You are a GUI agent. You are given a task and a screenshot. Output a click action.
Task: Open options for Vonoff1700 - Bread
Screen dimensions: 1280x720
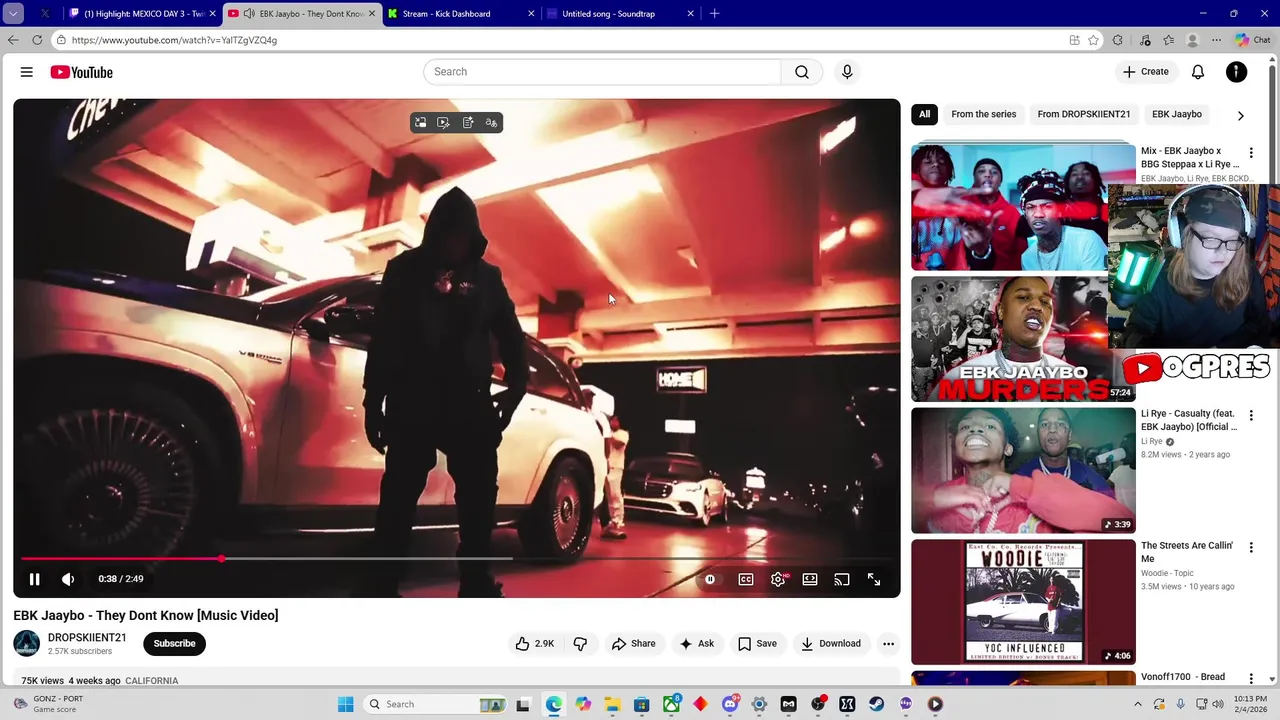tap(1251, 679)
